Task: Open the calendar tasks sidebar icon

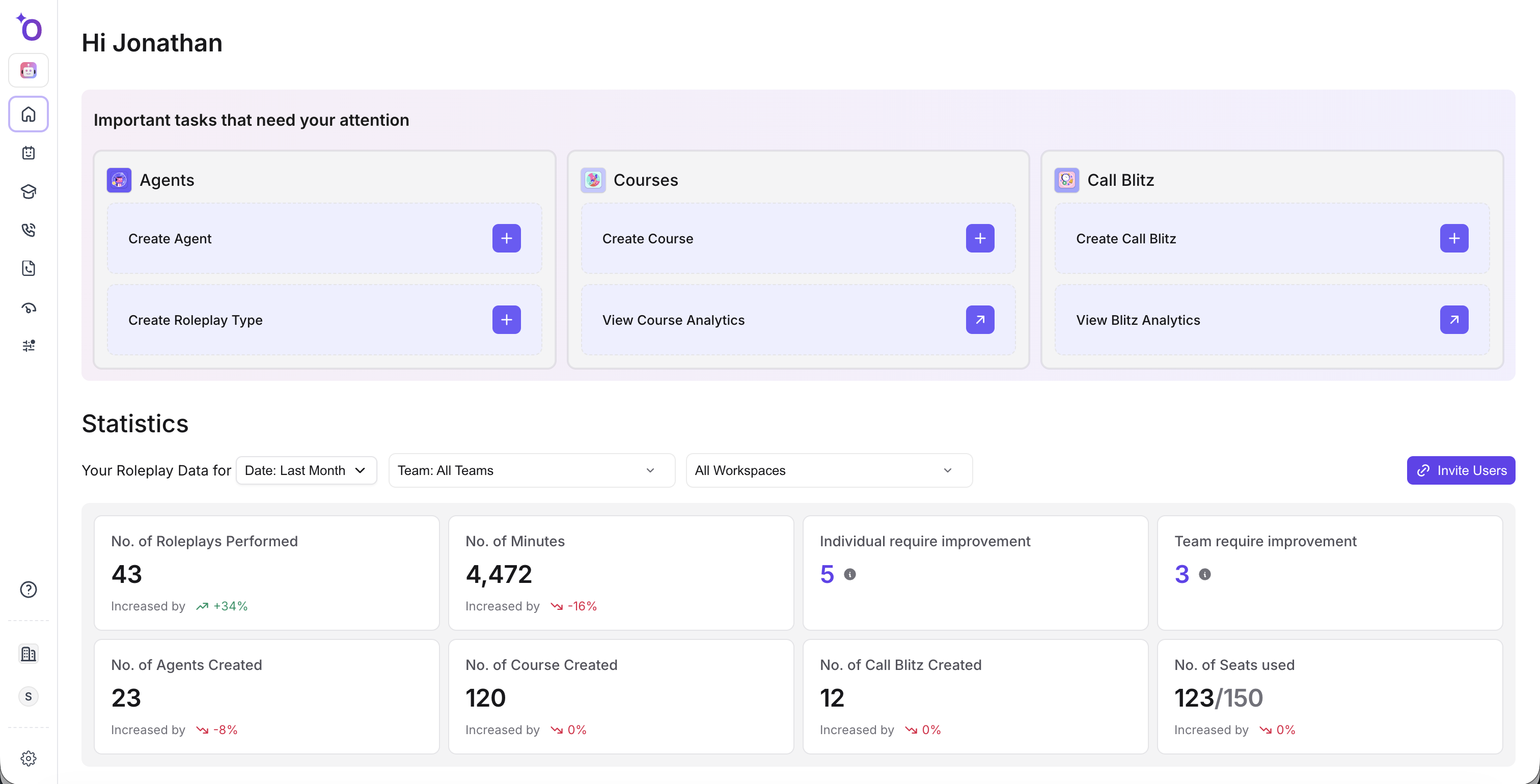Action: click(28, 153)
